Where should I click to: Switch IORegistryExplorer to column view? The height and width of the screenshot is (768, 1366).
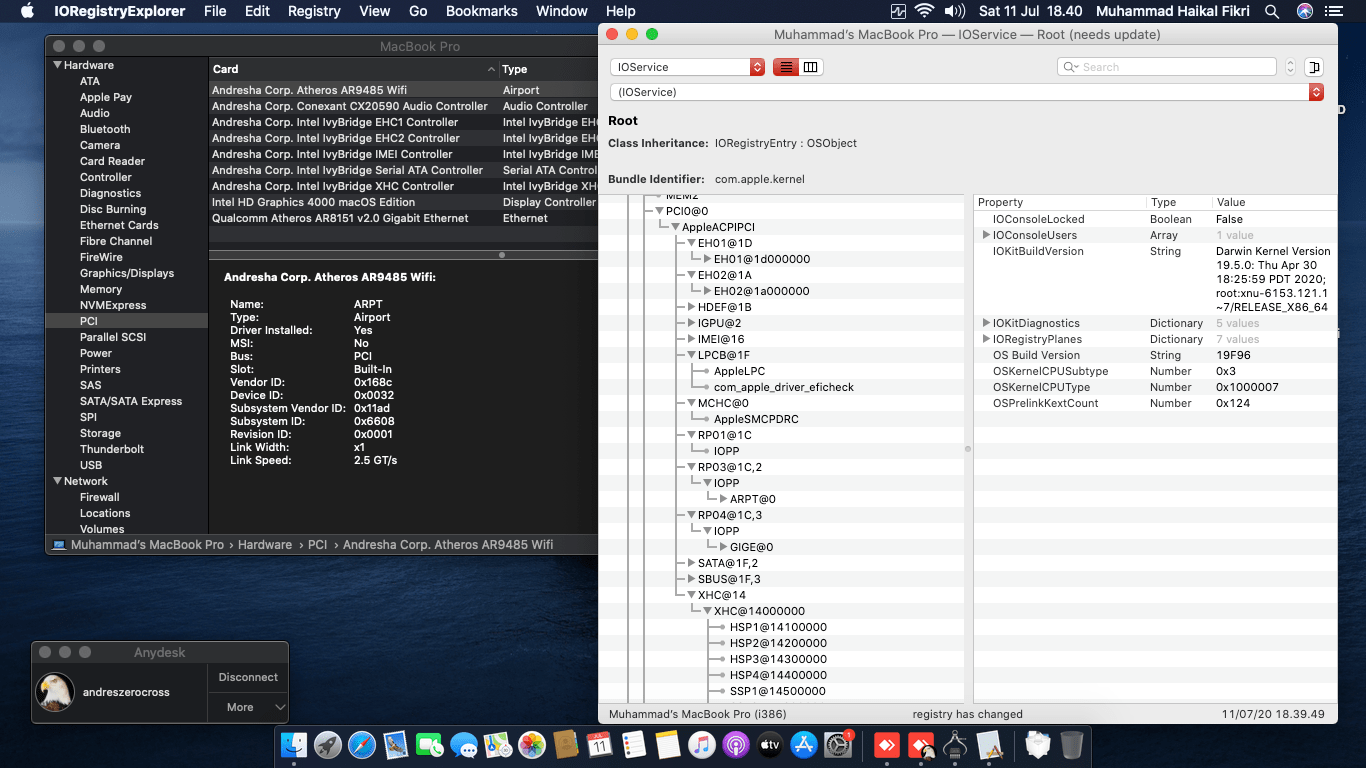(x=810, y=67)
